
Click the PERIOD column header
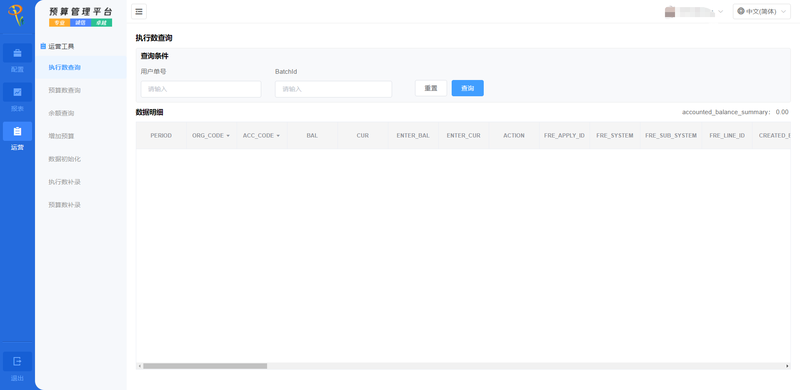161,136
